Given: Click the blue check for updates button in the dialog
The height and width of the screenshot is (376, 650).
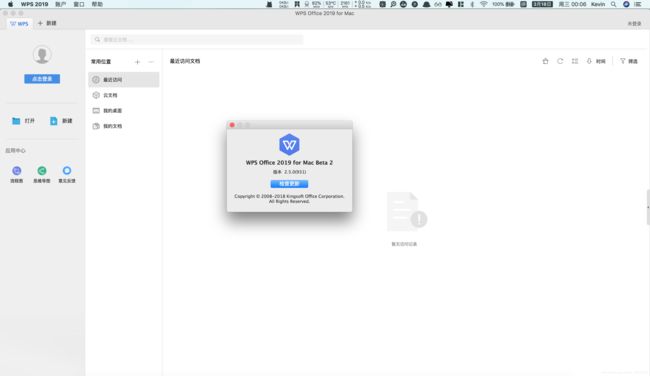Looking at the screenshot, I should [x=289, y=184].
